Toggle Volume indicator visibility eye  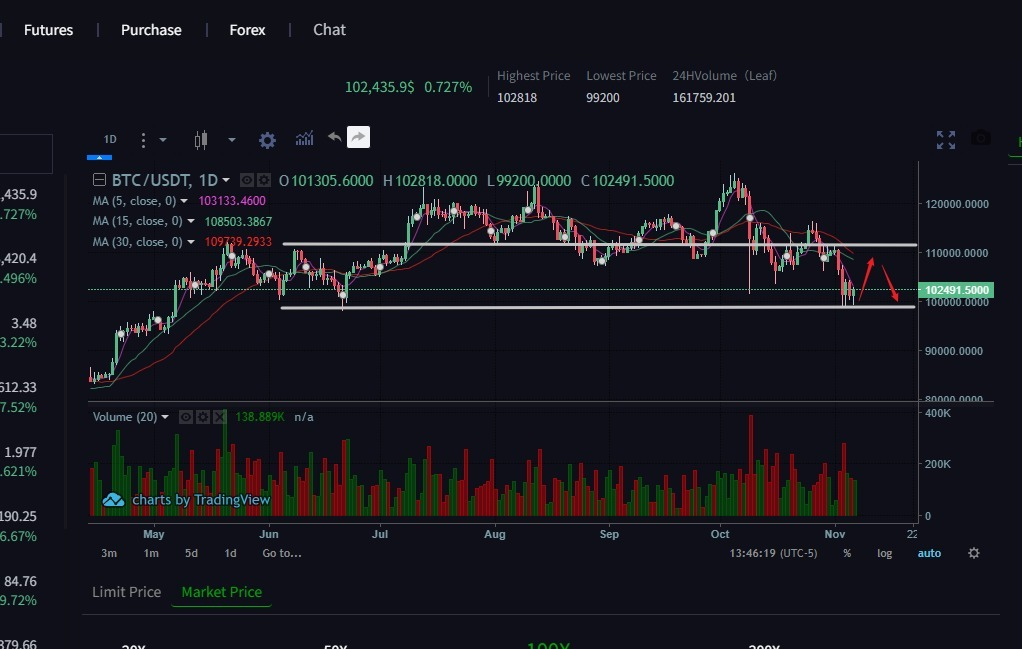(185, 417)
